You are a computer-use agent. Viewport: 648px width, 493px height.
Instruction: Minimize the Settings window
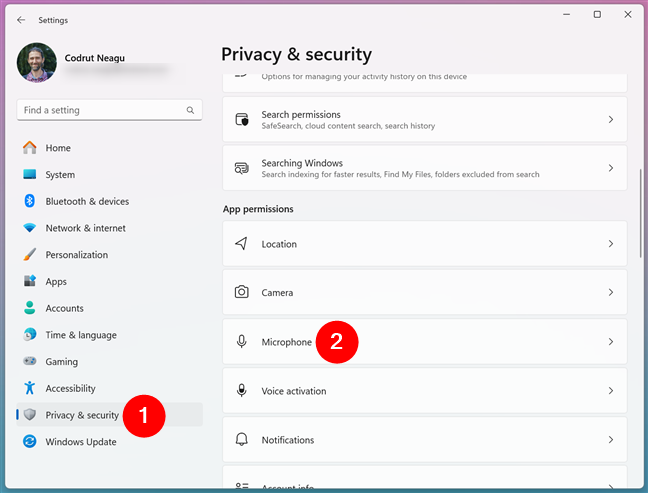(x=567, y=14)
